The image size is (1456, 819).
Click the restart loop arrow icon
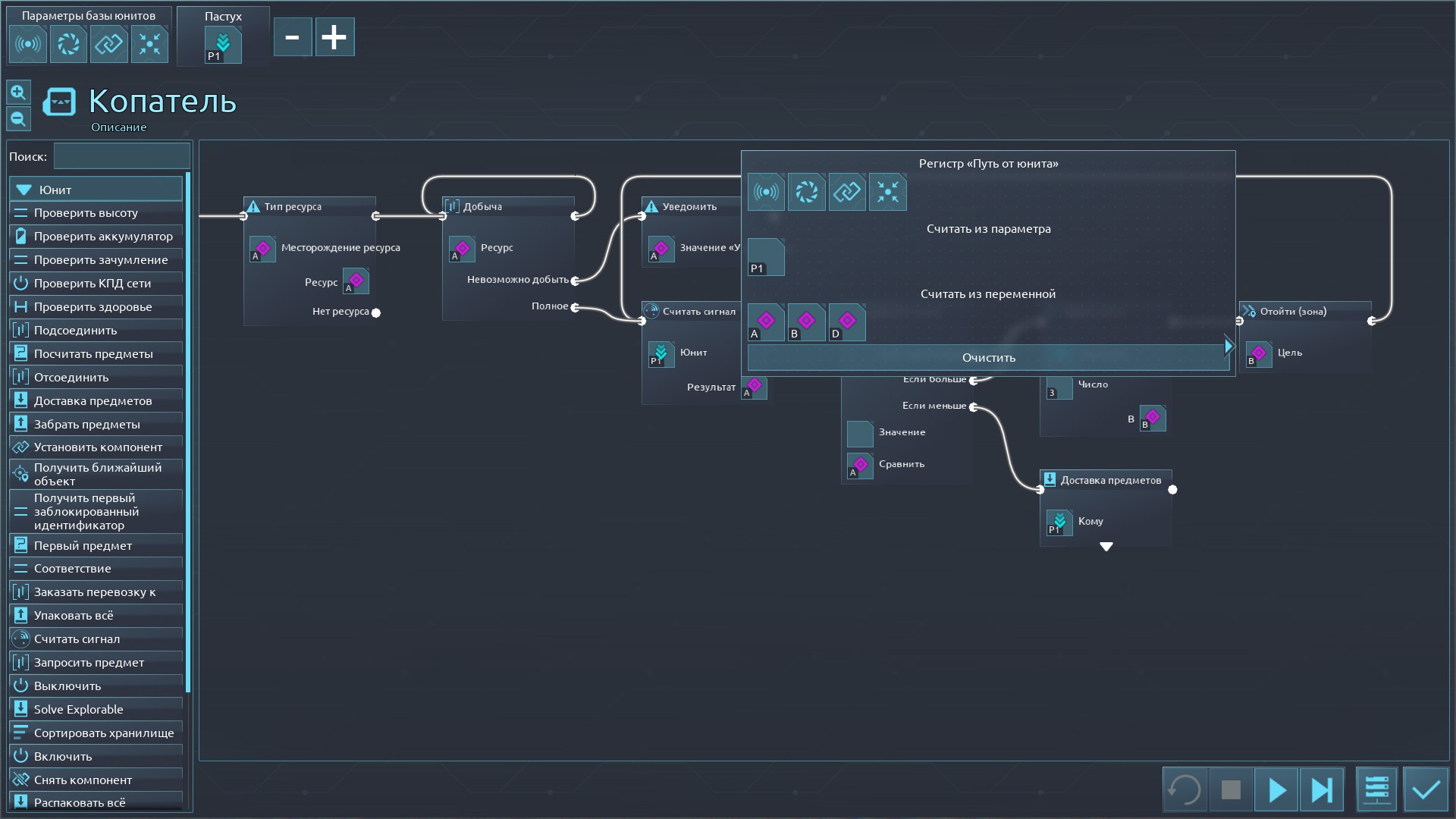pos(1185,790)
